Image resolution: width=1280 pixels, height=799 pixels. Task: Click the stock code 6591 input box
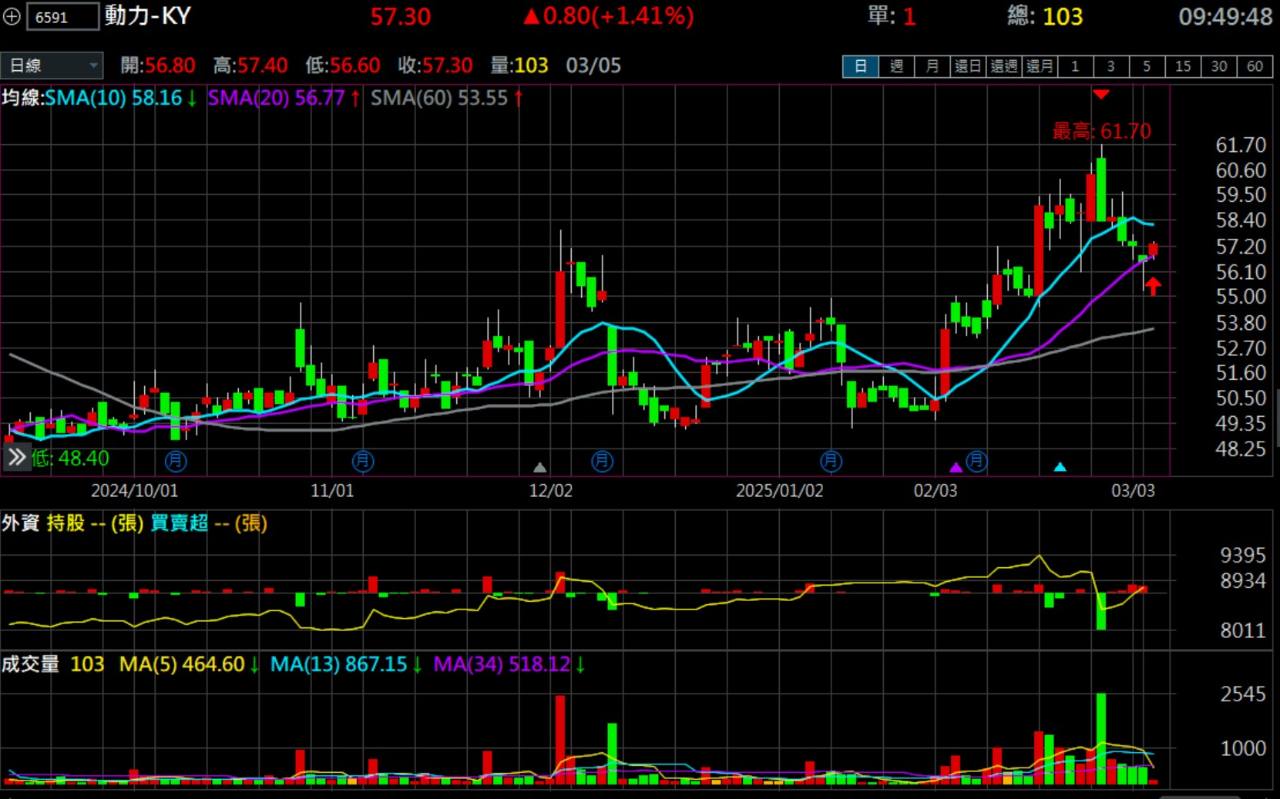62,16
